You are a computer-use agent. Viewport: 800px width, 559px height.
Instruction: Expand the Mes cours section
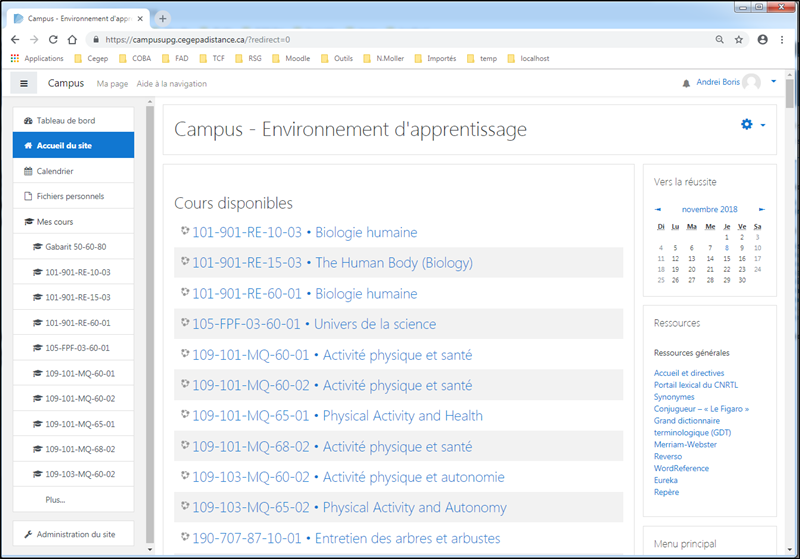[x=54, y=221]
